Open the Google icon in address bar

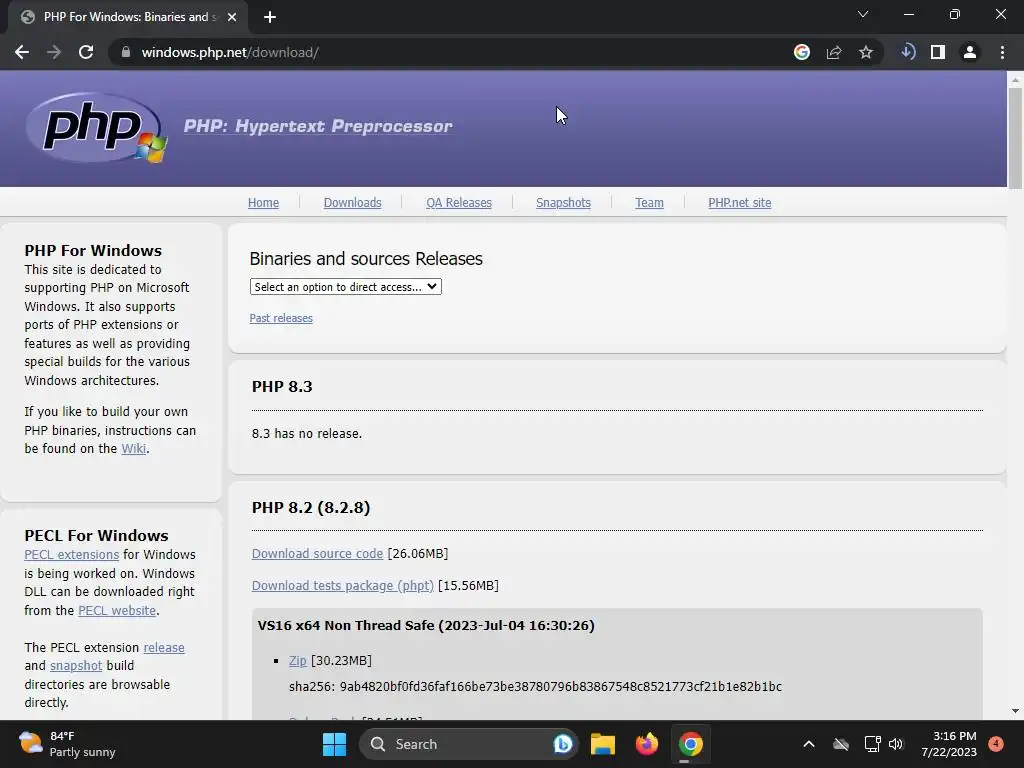click(801, 52)
